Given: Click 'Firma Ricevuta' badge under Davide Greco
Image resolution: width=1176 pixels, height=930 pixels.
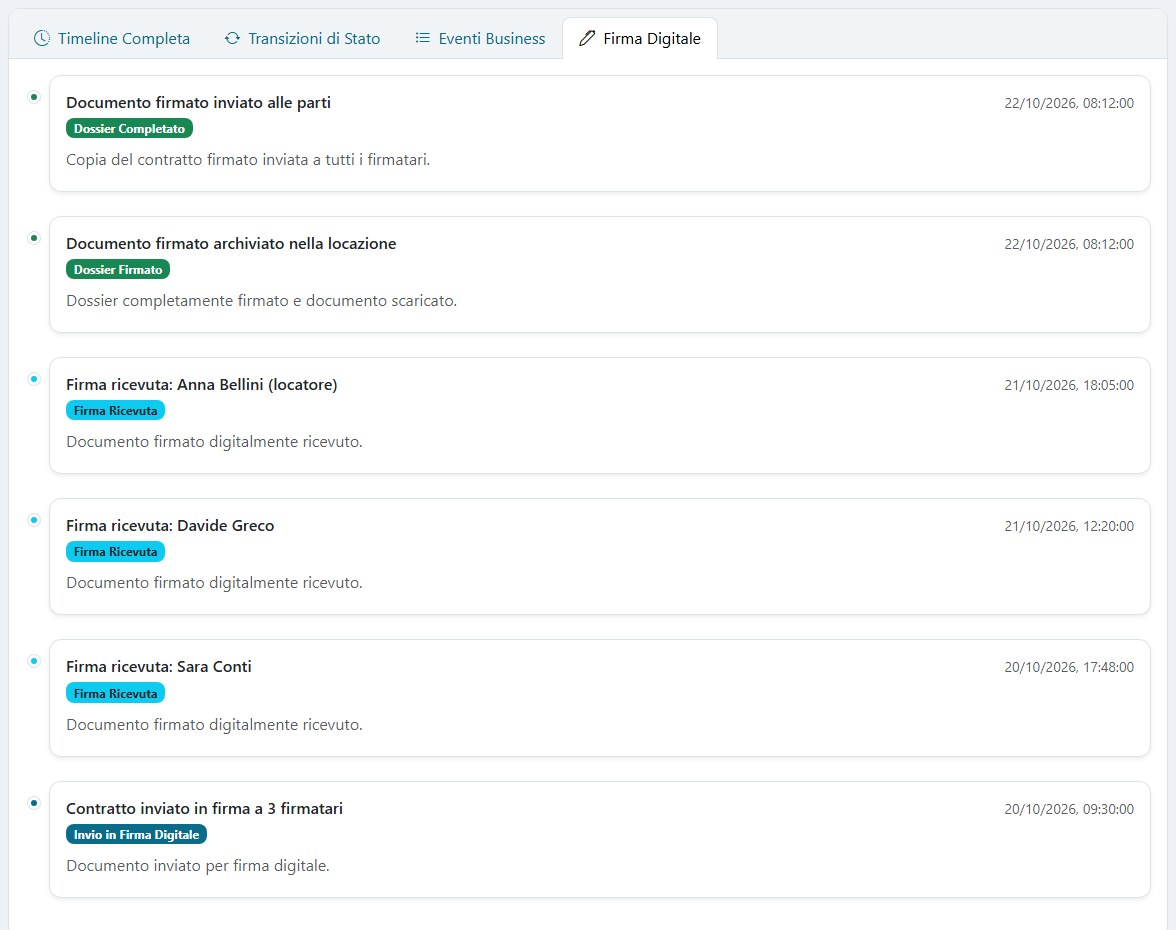Looking at the screenshot, I should [x=116, y=551].
